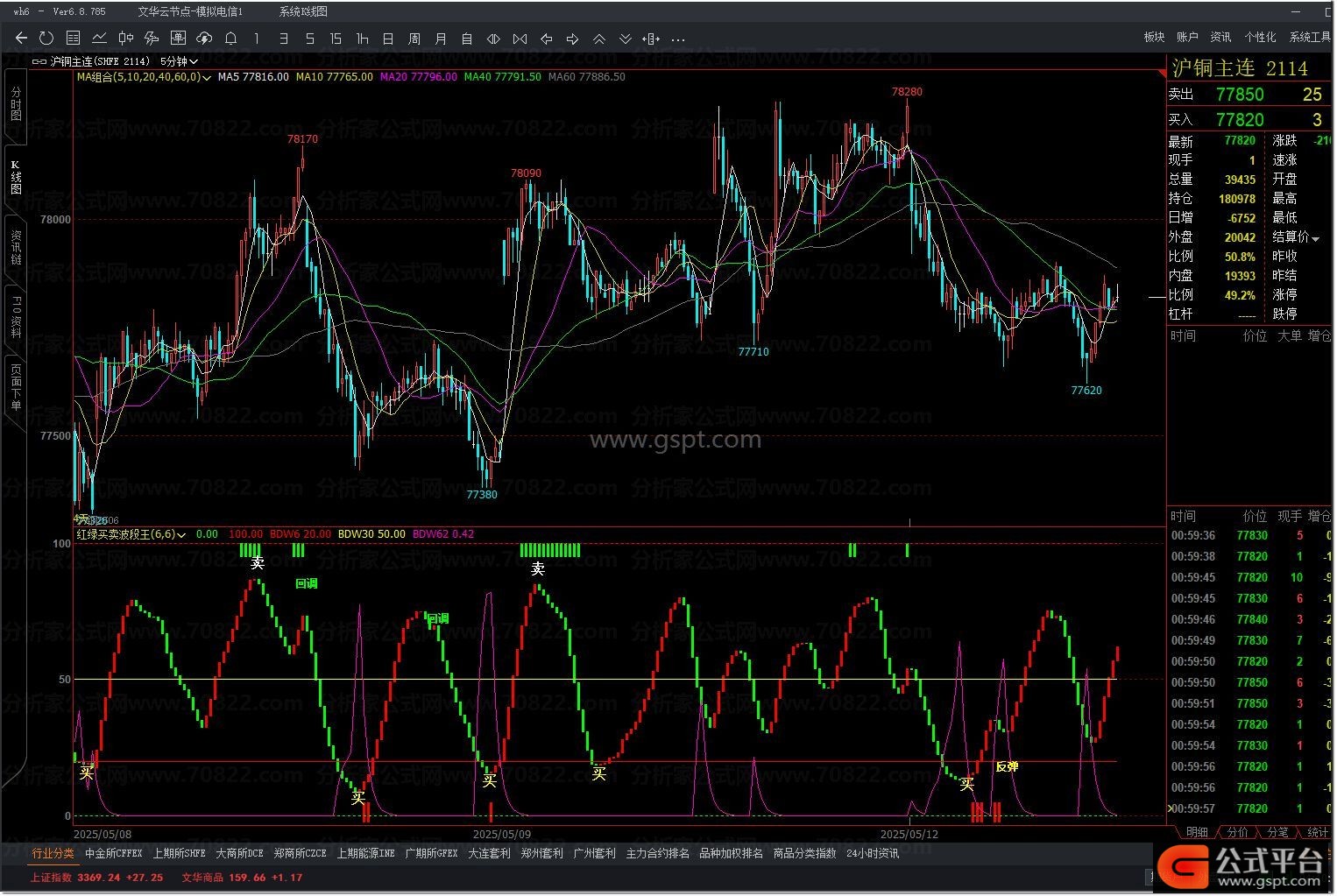This screenshot has width=1337, height=896.
Task: Switch to time-sharing line chart icon
Action: click(x=99, y=39)
